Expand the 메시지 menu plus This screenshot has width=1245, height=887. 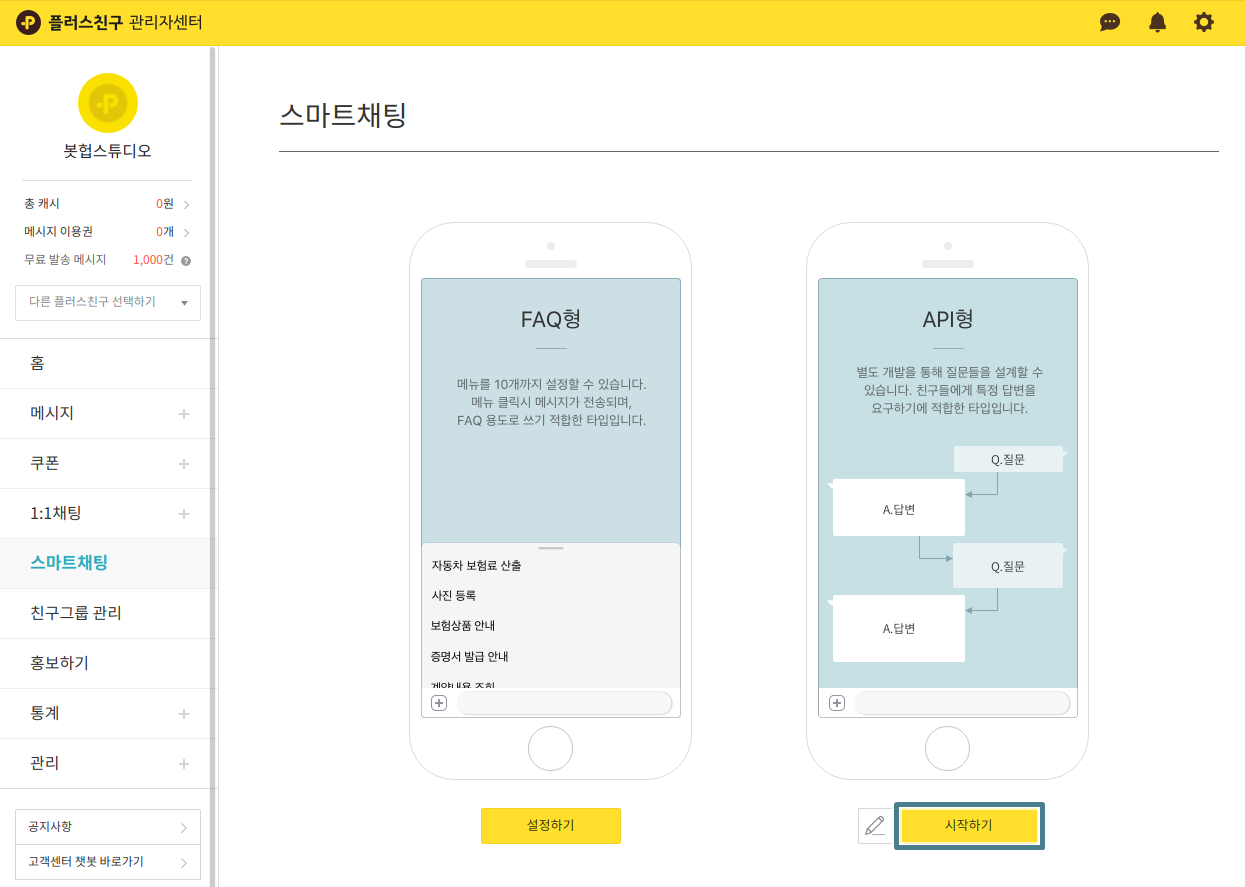pyautogui.click(x=184, y=414)
